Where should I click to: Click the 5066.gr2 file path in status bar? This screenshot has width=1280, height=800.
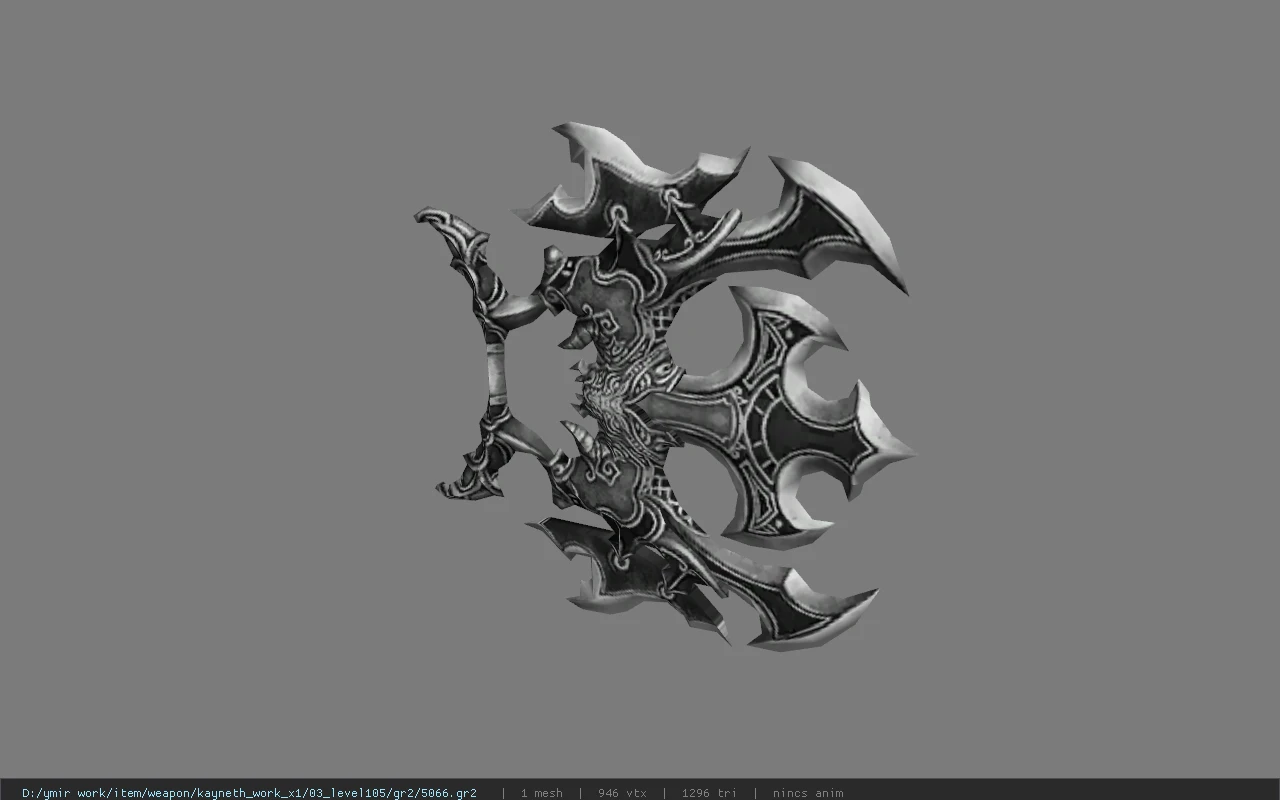(x=249, y=793)
